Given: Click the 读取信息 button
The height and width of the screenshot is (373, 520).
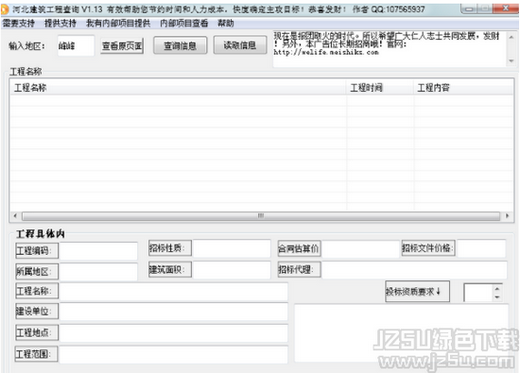Looking at the screenshot, I should pyautogui.click(x=240, y=45).
